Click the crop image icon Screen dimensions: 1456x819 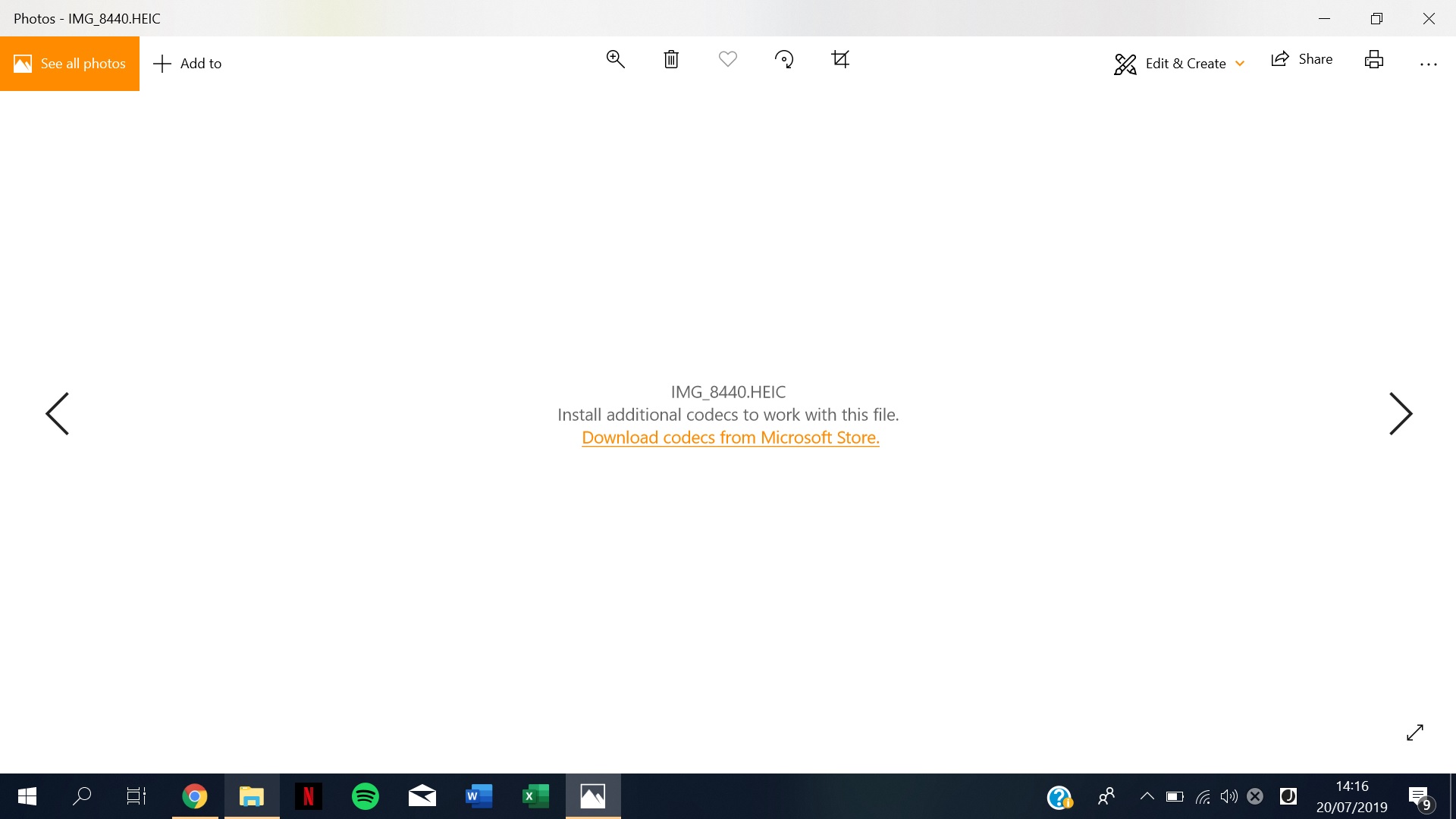[x=840, y=58]
